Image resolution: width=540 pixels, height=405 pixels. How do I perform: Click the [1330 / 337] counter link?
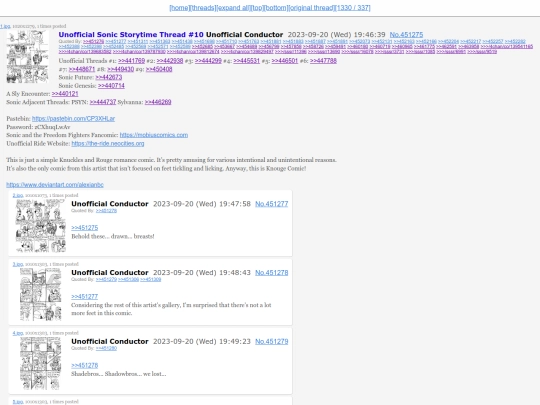point(353,8)
